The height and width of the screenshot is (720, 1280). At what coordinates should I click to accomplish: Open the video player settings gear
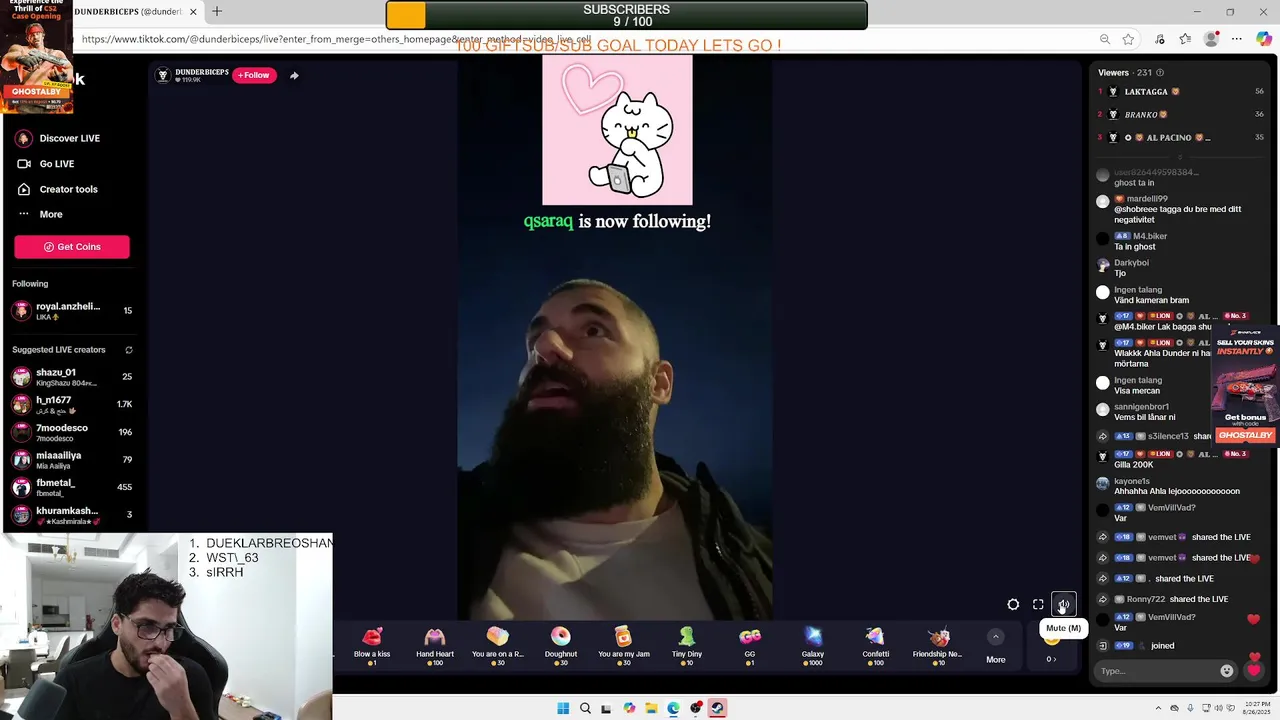point(1013,604)
